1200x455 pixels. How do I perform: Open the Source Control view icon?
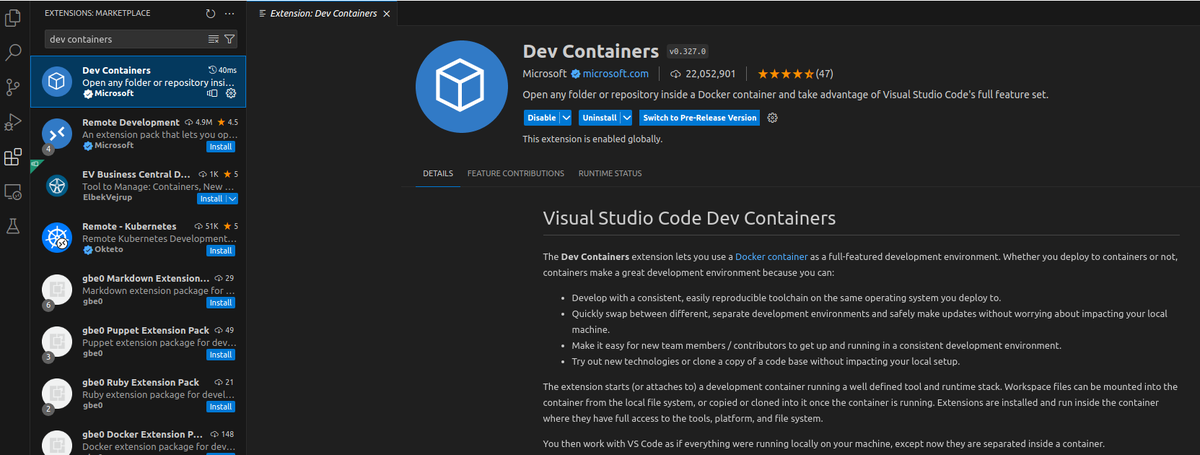coord(13,87)
